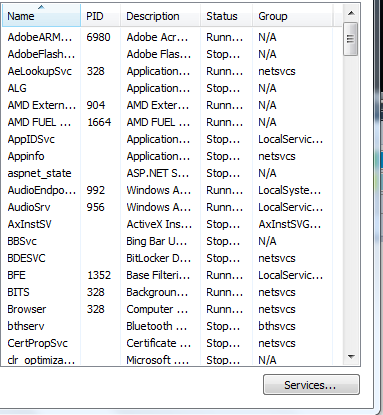Select the BBSvc service

point(22,241)
